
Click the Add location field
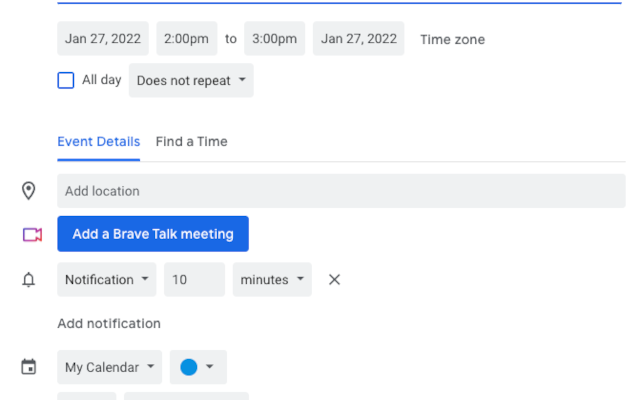(340, 191)
